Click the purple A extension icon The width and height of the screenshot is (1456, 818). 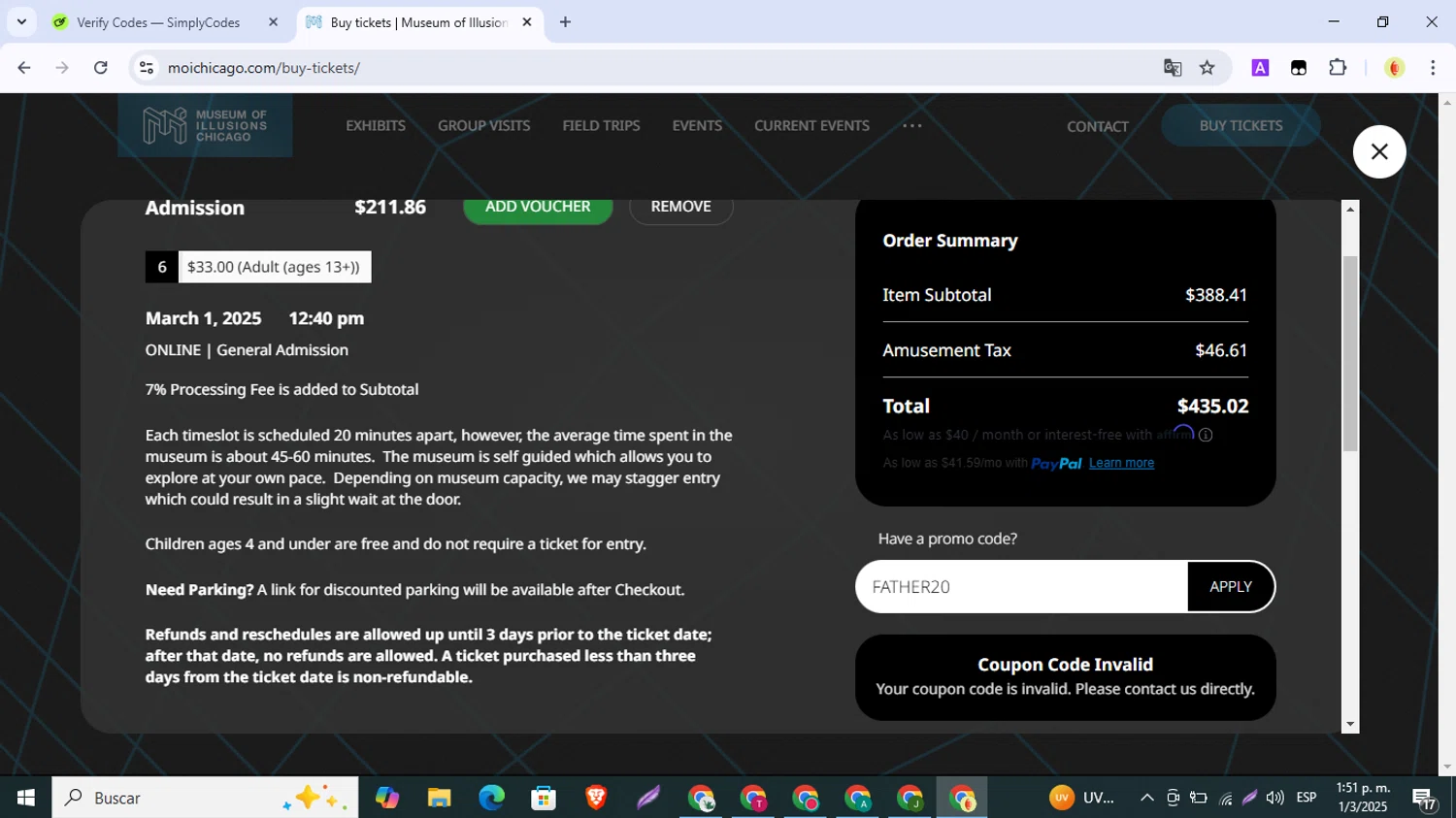pyautogui.click(x=1260, y=68)
